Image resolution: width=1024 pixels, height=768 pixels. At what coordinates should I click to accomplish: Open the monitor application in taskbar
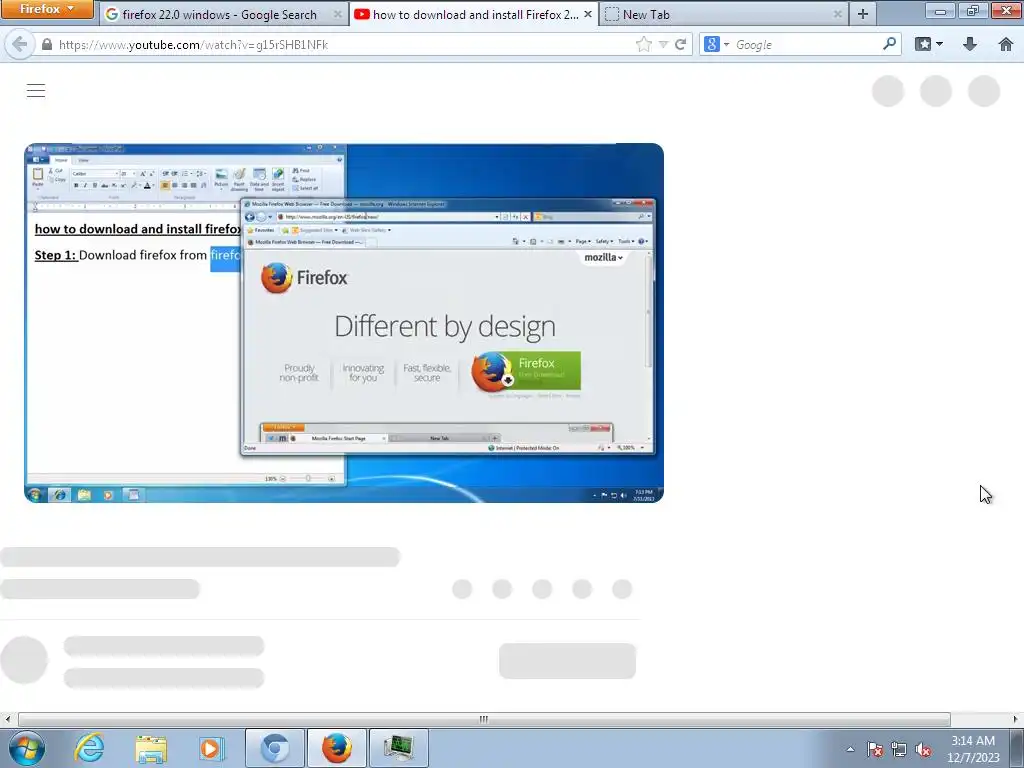[x=399, y=748]
